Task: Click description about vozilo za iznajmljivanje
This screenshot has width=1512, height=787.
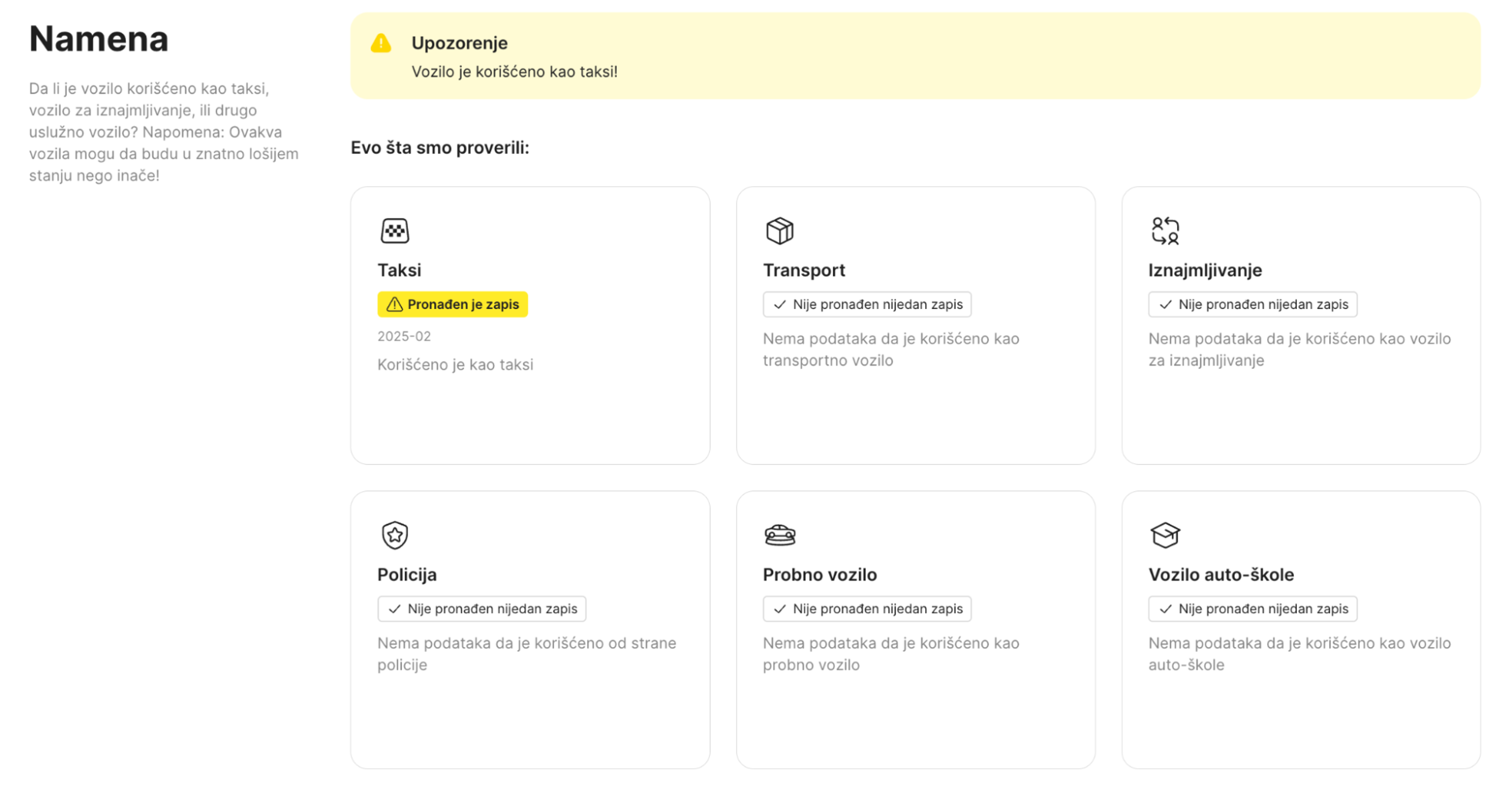Action: pos(1299,349)
